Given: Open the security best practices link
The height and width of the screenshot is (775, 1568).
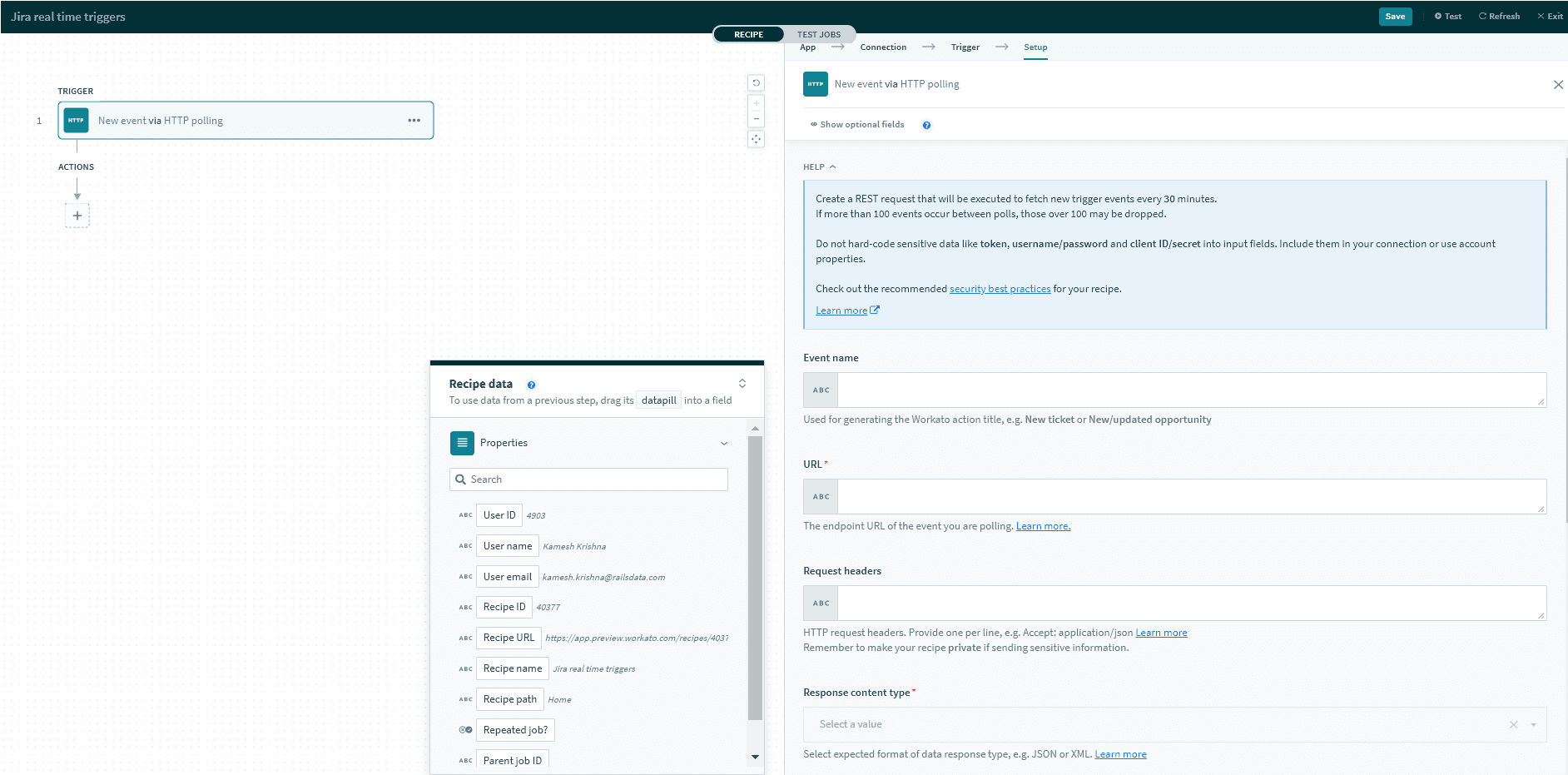Looking at the screenshot, I should [x=1000, y=289].
